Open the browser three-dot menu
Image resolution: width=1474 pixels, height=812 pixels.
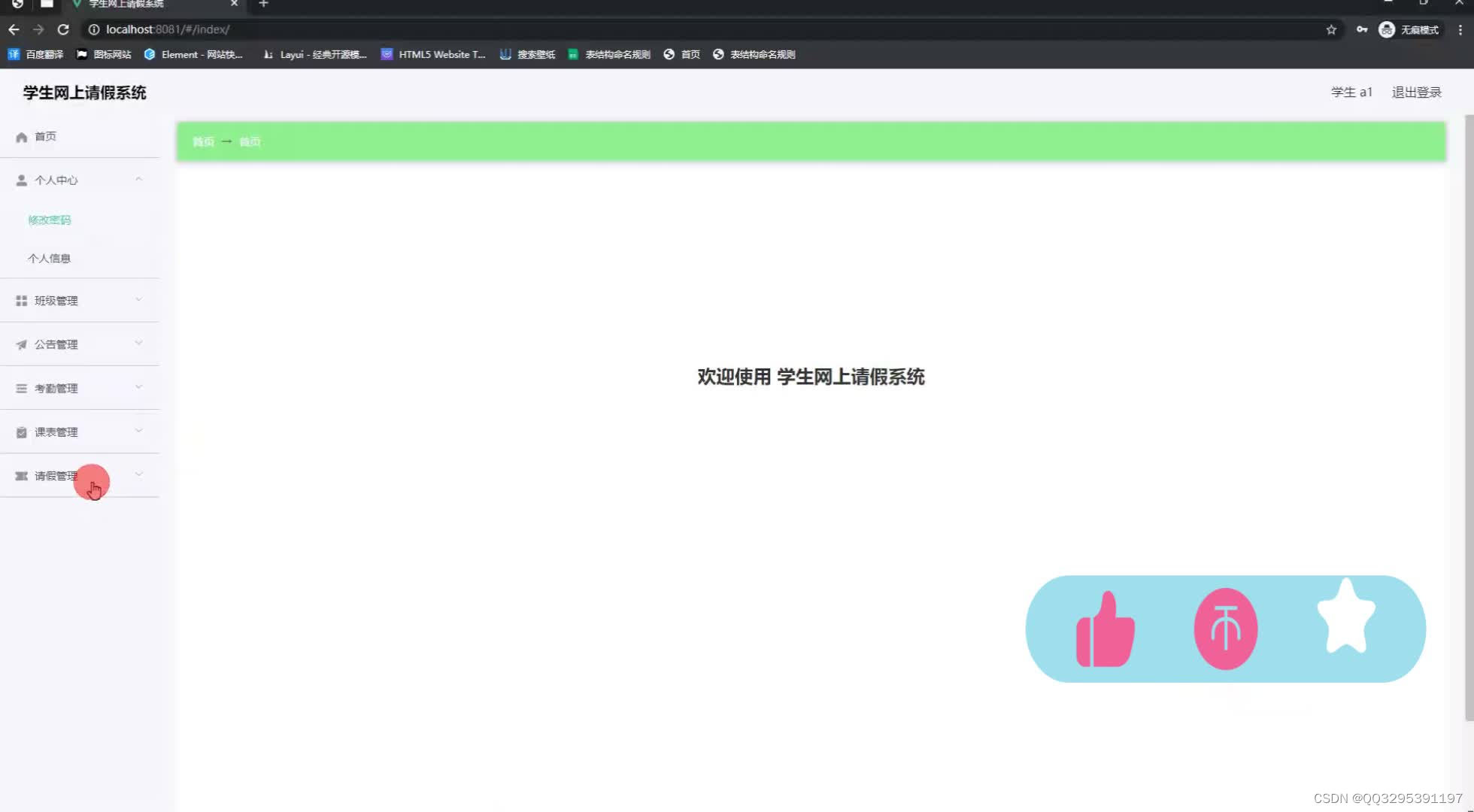pyautogui.click(x=1460, y=29)
